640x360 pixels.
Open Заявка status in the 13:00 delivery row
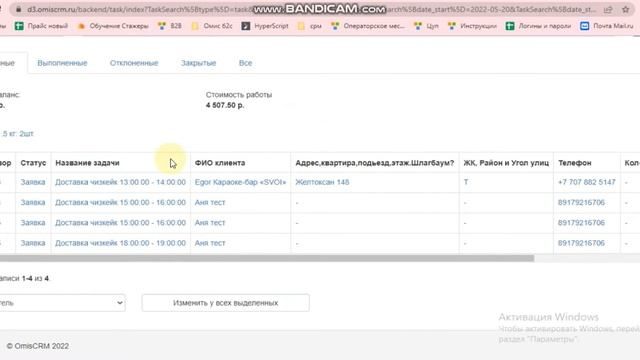point(33,182)
